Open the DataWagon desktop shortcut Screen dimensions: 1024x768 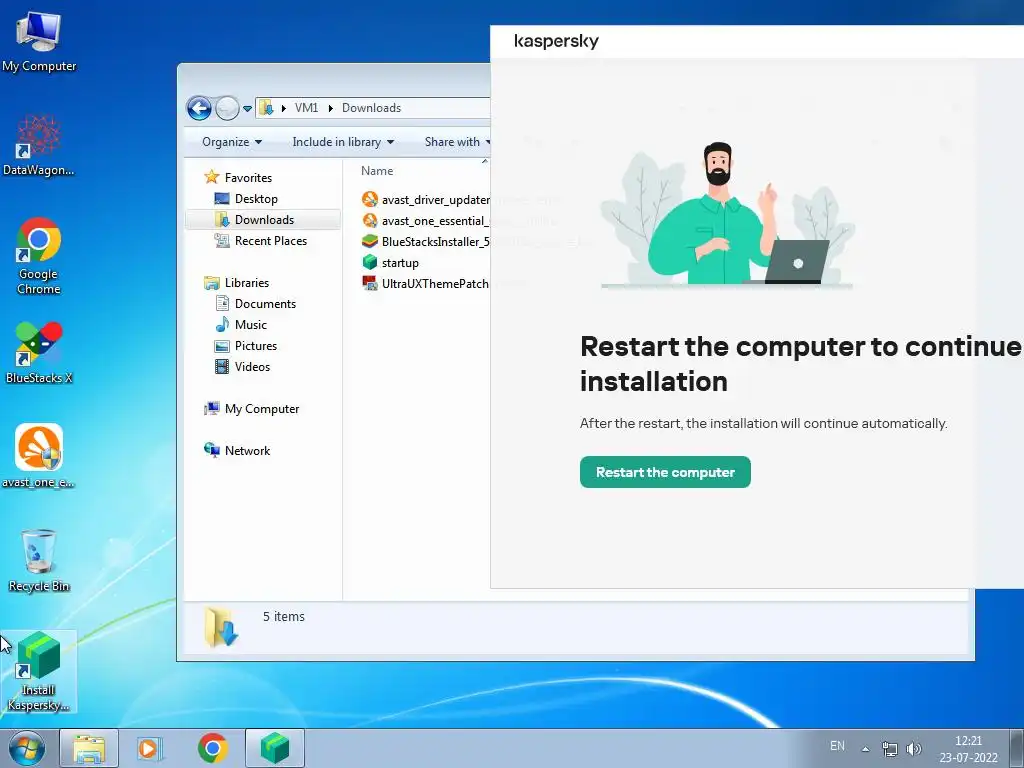[x=39, y=145]
